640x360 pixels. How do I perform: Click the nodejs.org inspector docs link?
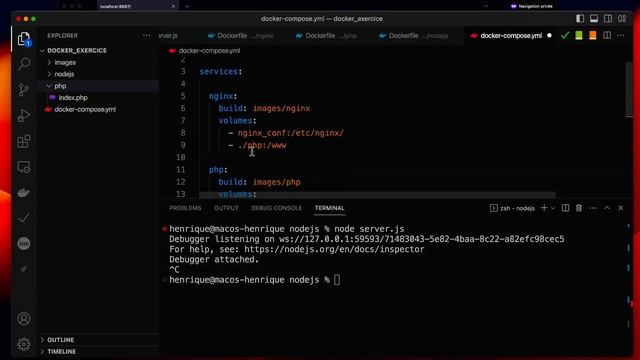click(334, 249)
